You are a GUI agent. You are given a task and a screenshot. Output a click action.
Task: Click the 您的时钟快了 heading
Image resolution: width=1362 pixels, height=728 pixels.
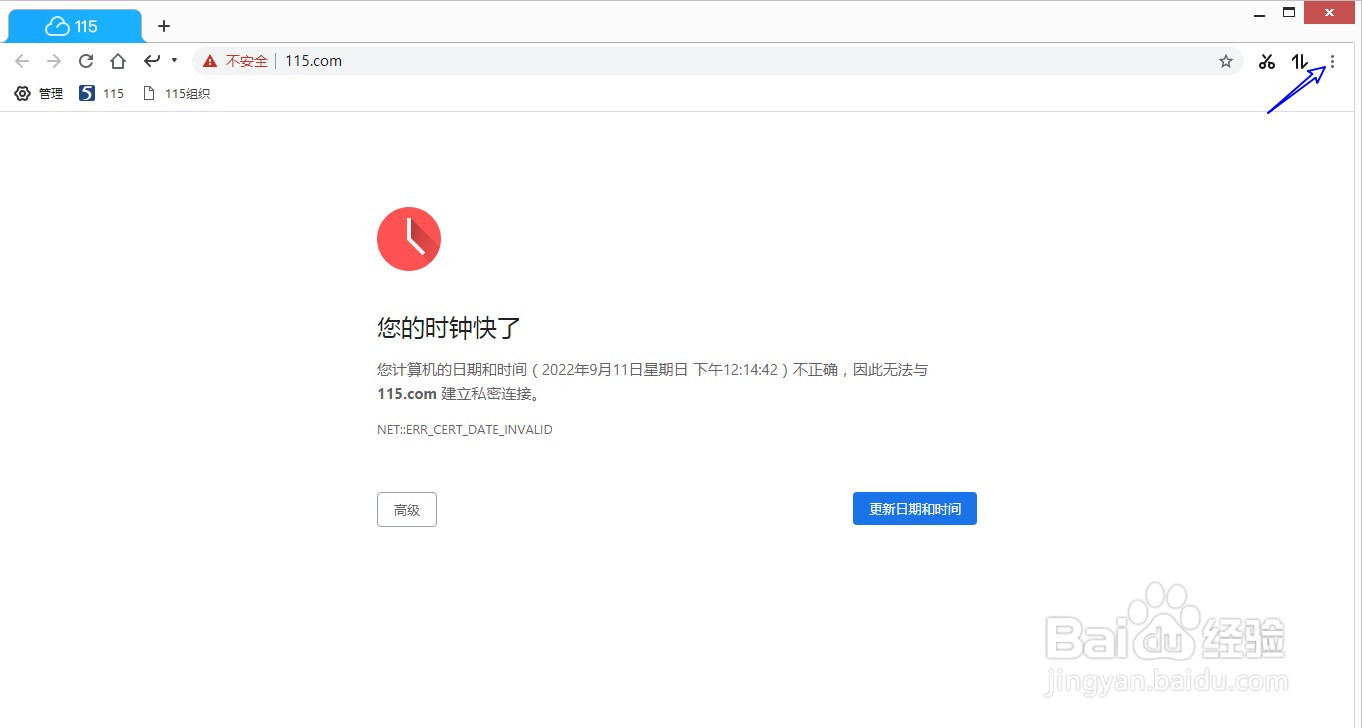(x=449, y=328)
